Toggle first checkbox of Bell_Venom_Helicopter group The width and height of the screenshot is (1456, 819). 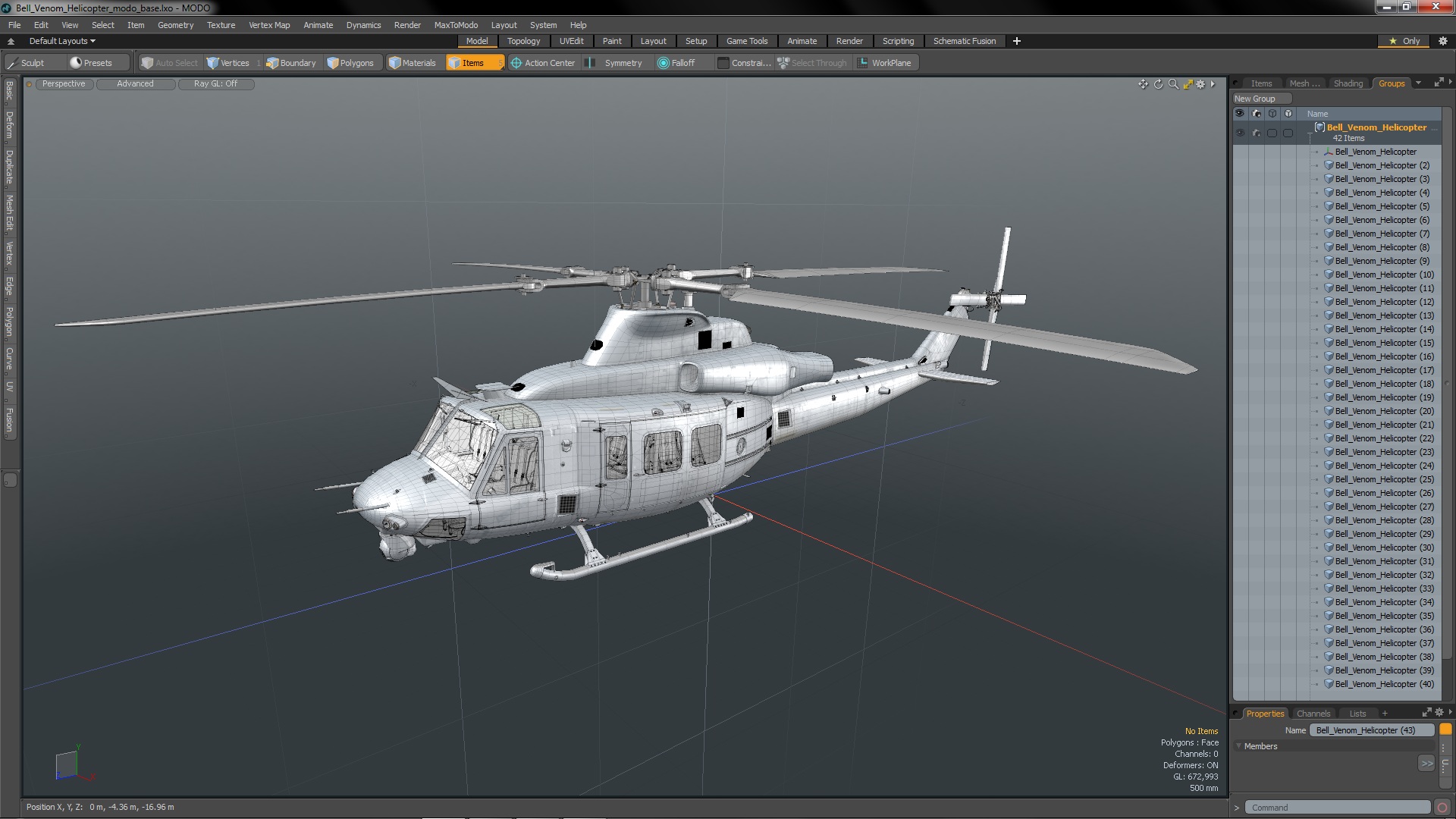(1272, 133)
